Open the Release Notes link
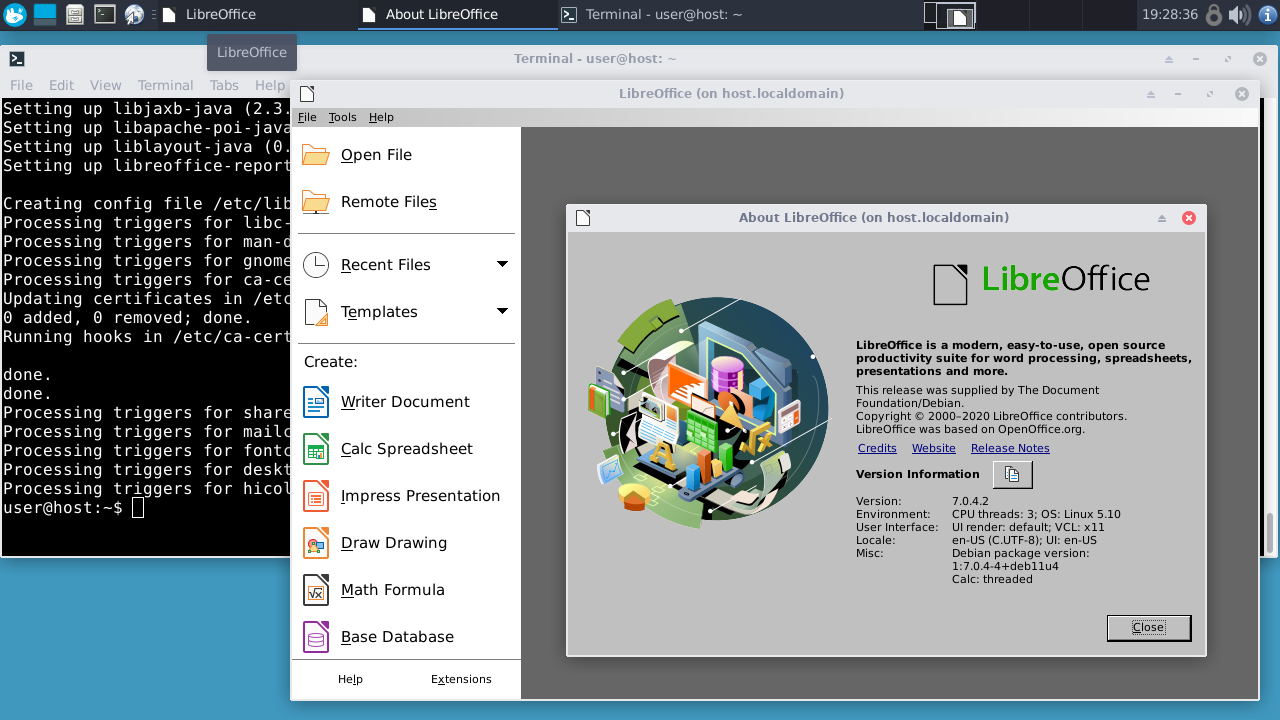Image resolution: width=1280 pixels, height=720 pixels. click(1010, 448)
